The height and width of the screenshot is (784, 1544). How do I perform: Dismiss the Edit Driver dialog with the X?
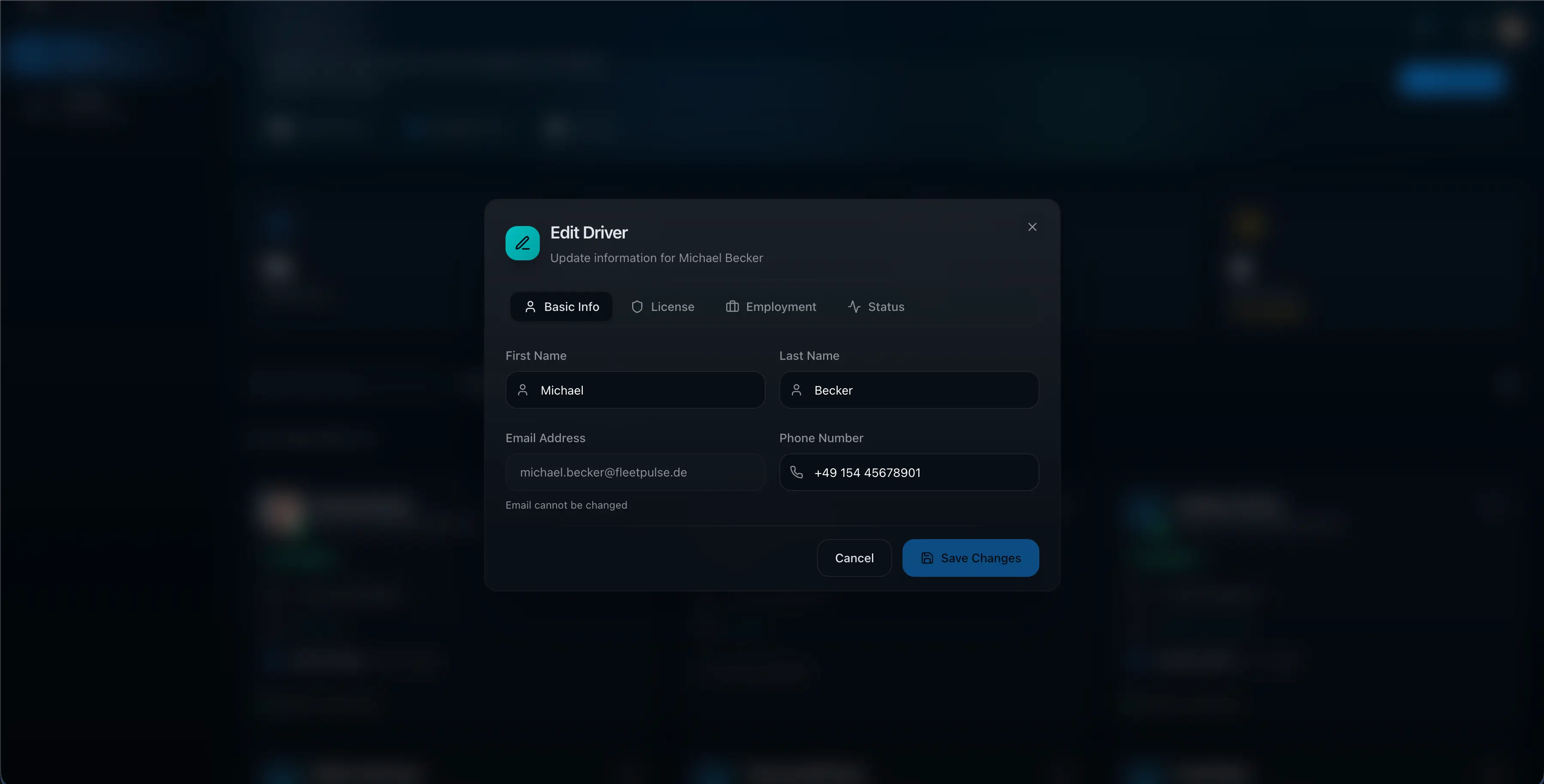tap(1032, 226)
